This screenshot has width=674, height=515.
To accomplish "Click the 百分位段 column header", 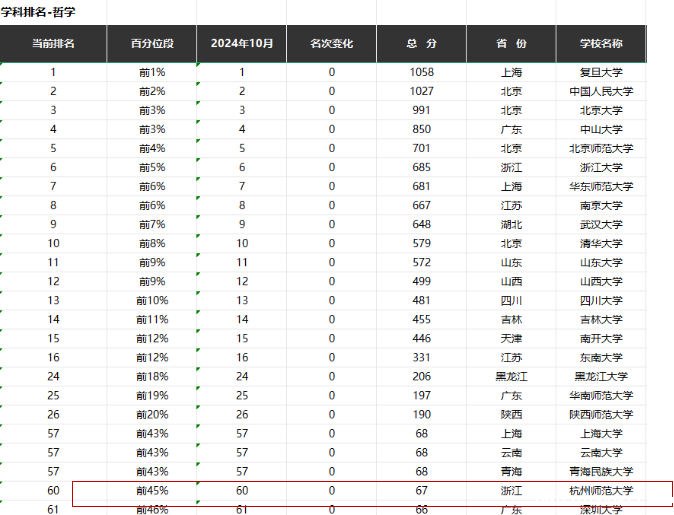I will [152, 44].
